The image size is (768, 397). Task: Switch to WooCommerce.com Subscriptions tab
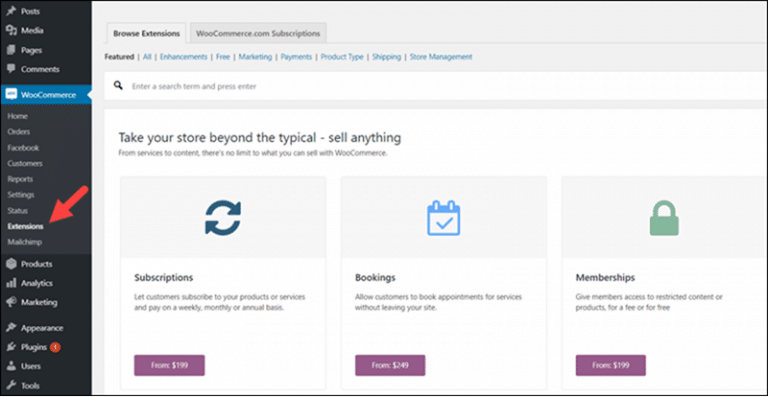[258, 34]
